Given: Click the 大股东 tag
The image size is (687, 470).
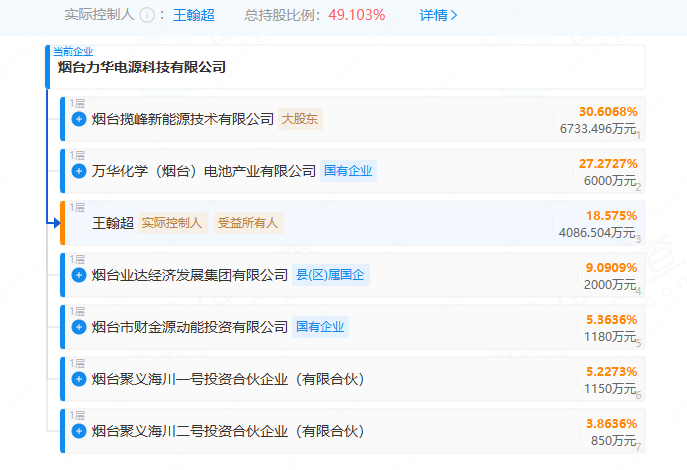Looking at the screenshot, I should tap(300, 119).
